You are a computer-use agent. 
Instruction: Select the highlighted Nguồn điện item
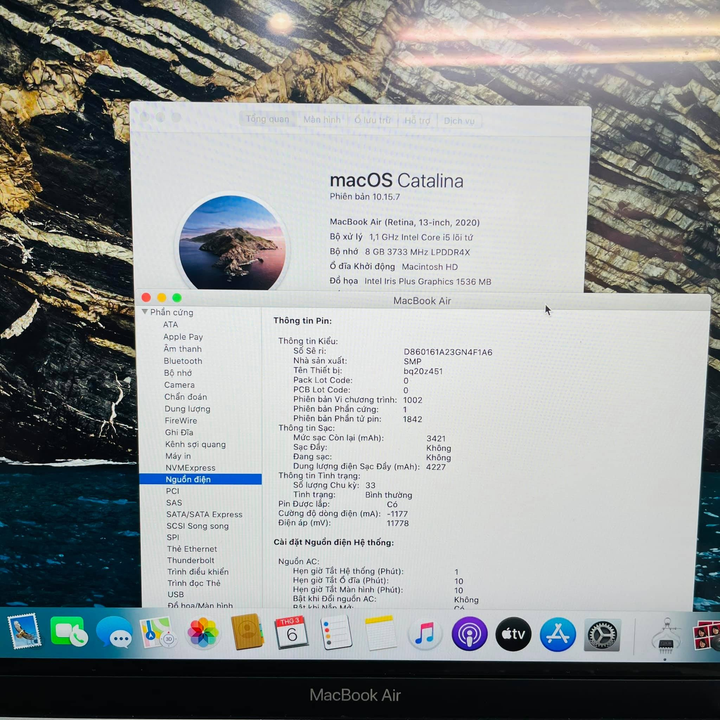[x=200, y=479]
